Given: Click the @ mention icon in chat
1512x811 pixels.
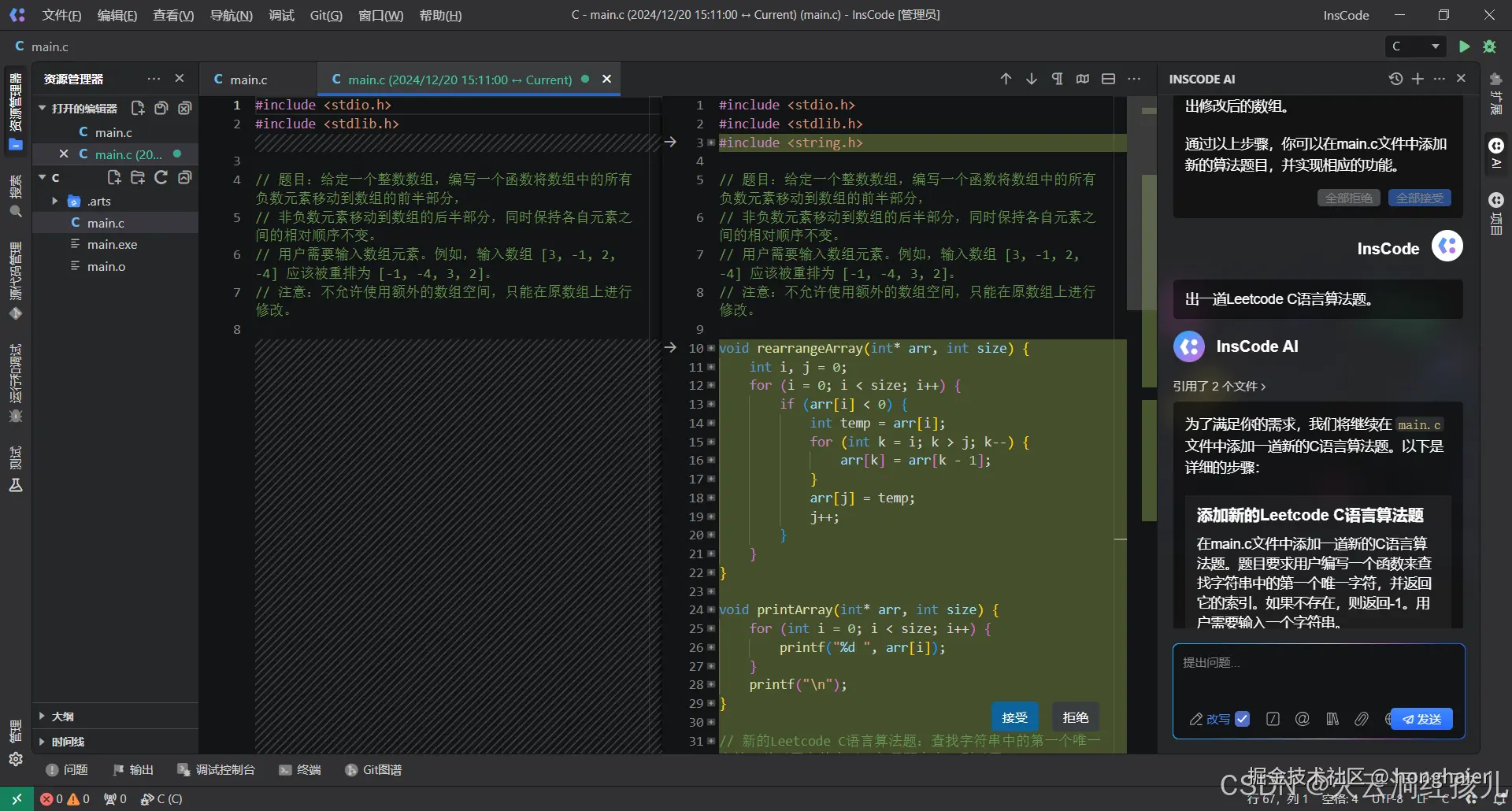Looking at the screenshot, I should click(1303, 719).
